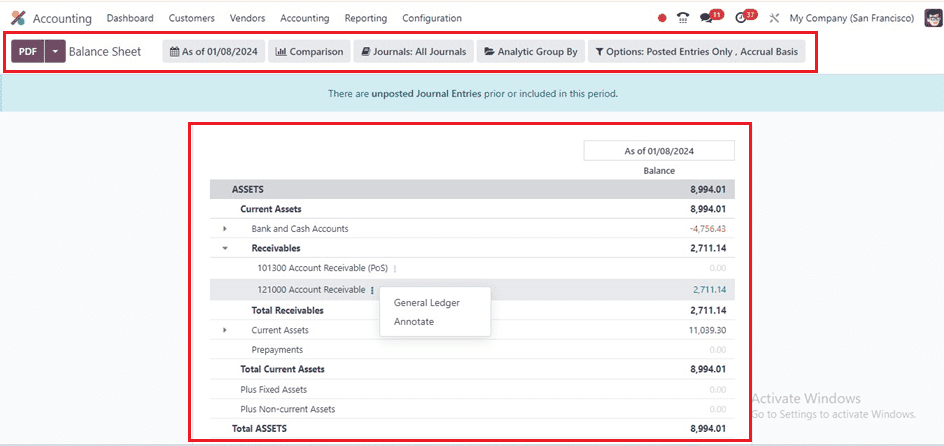Expand the Current Assets row
The width and height of the screenshot is (944, 446).
(x=225, y=330)
